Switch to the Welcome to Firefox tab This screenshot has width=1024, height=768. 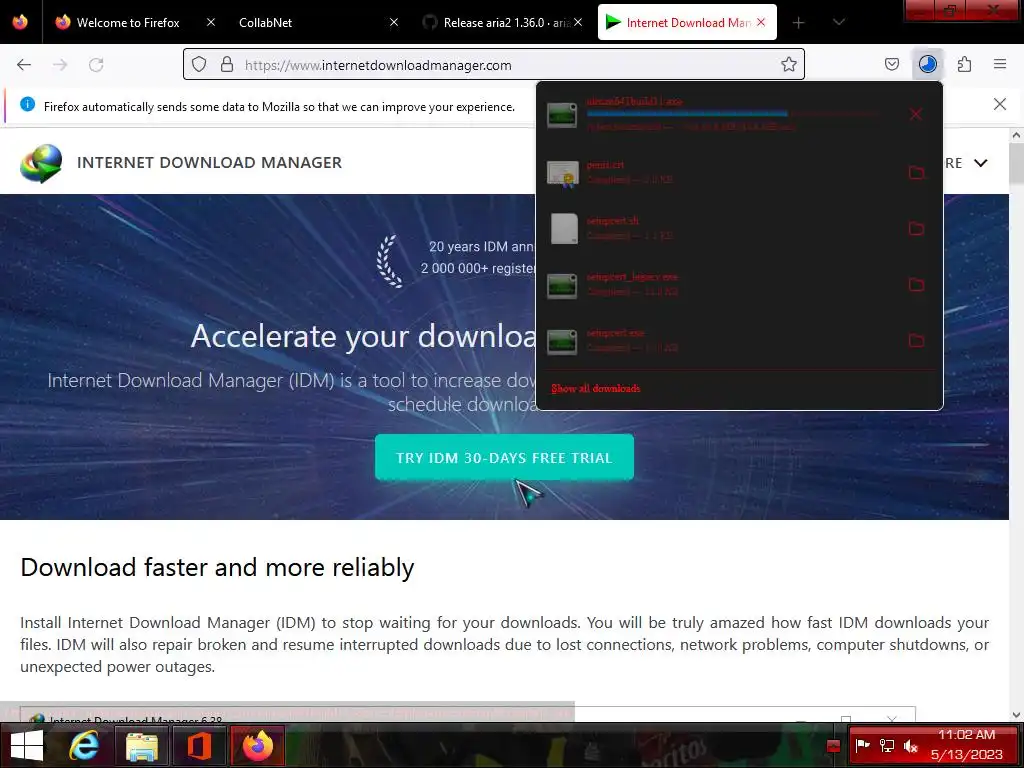(x=127, y=22)
